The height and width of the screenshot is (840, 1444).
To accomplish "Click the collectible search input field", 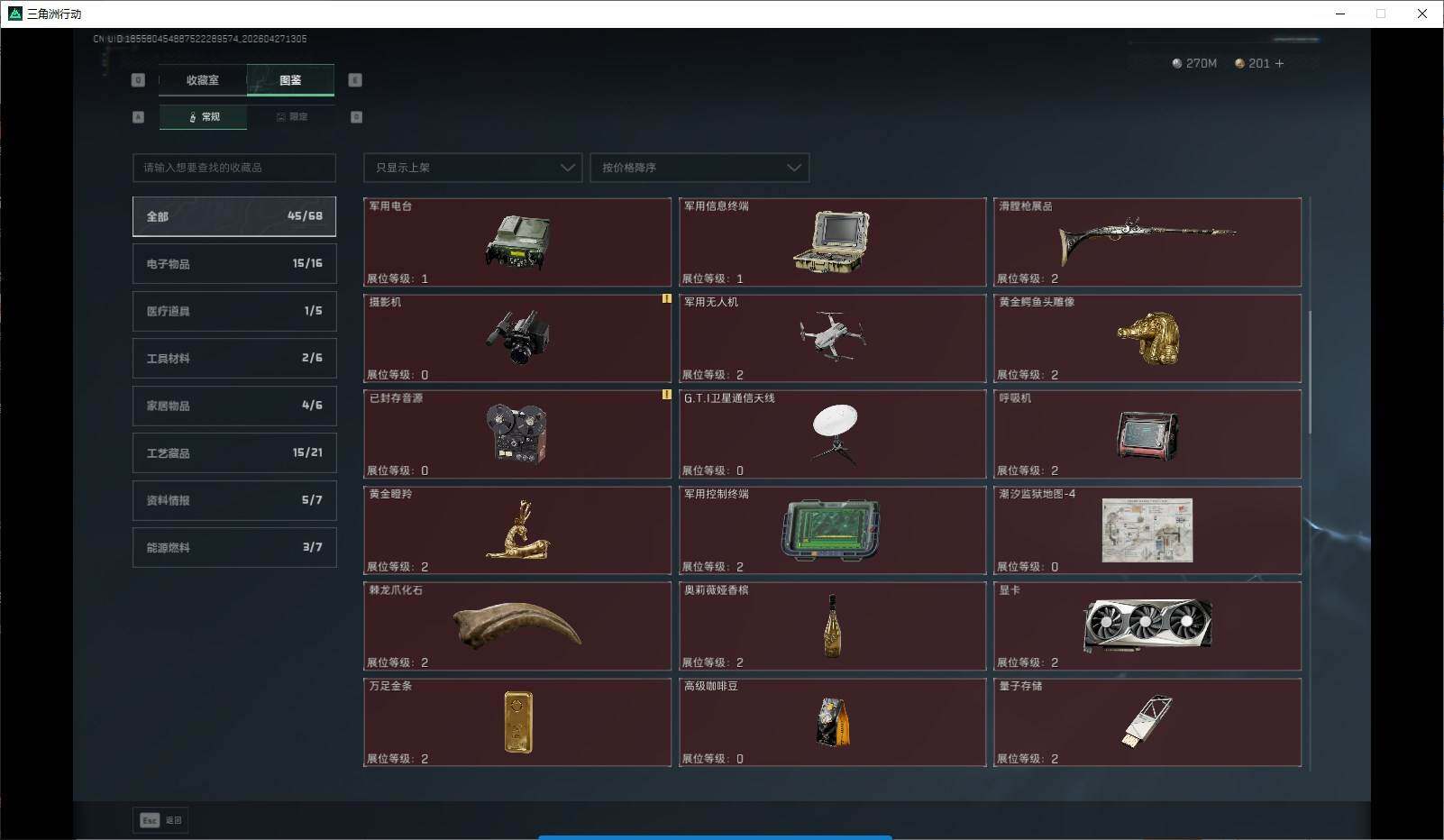I will pos(234,168).
